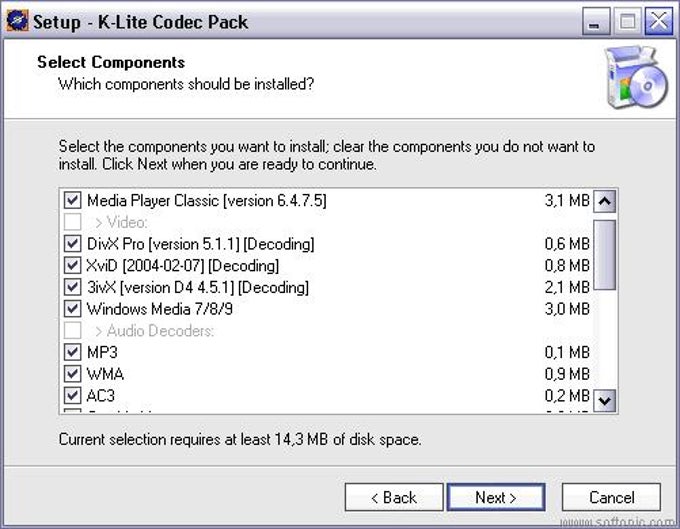Click the setup icon in the title bar
This screenshot has width=680, height=529.
coord(16,20)
